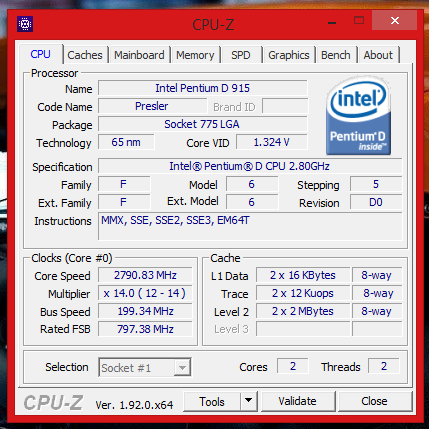This screenshot has width=429, height=429.
Task: Click the Bus Speed value '199.34 MHz'
Action: [145, 311]
